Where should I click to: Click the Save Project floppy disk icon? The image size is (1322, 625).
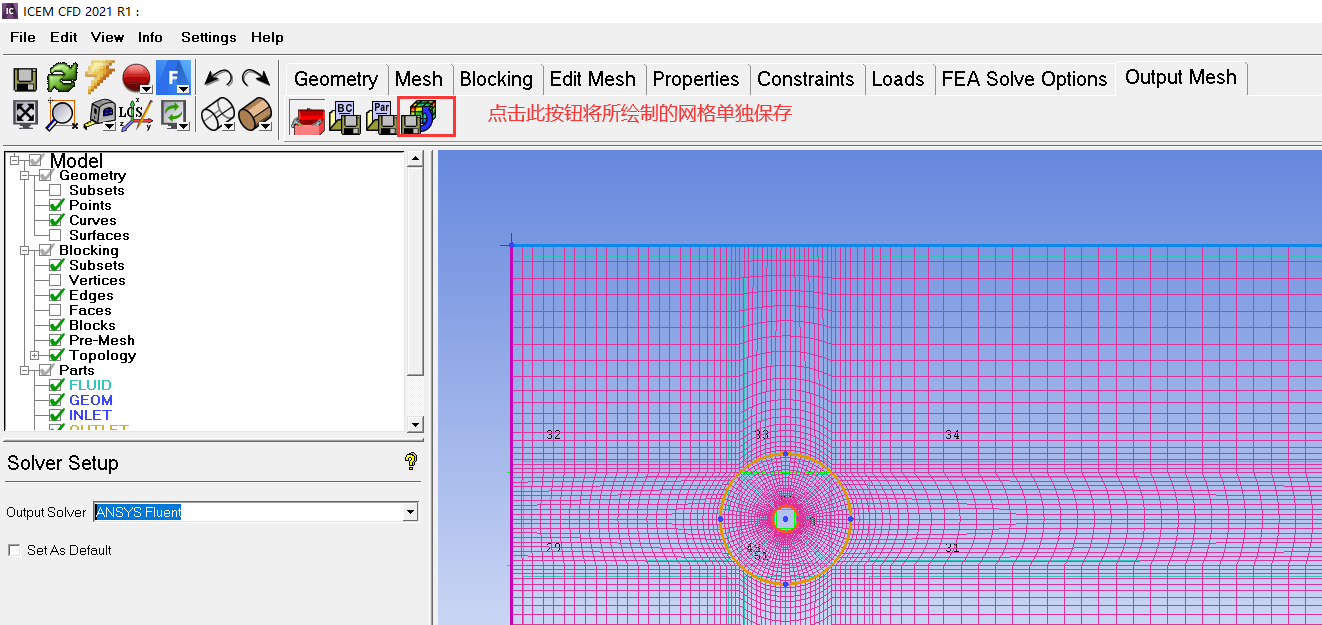pyautogui.click(x=25, y=78)
